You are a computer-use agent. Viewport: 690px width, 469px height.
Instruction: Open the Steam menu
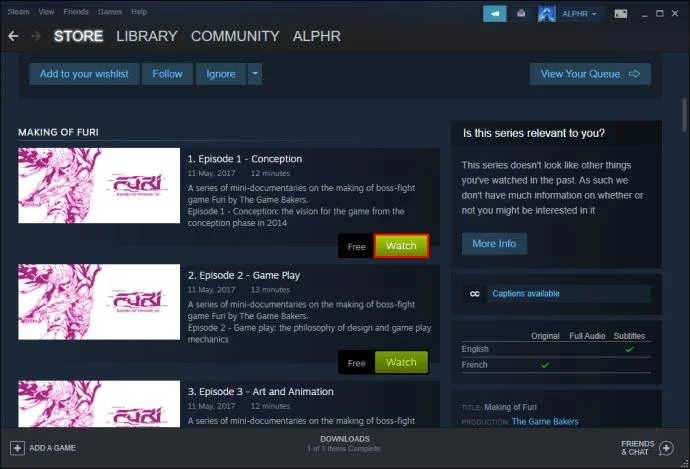click(18, 12)
